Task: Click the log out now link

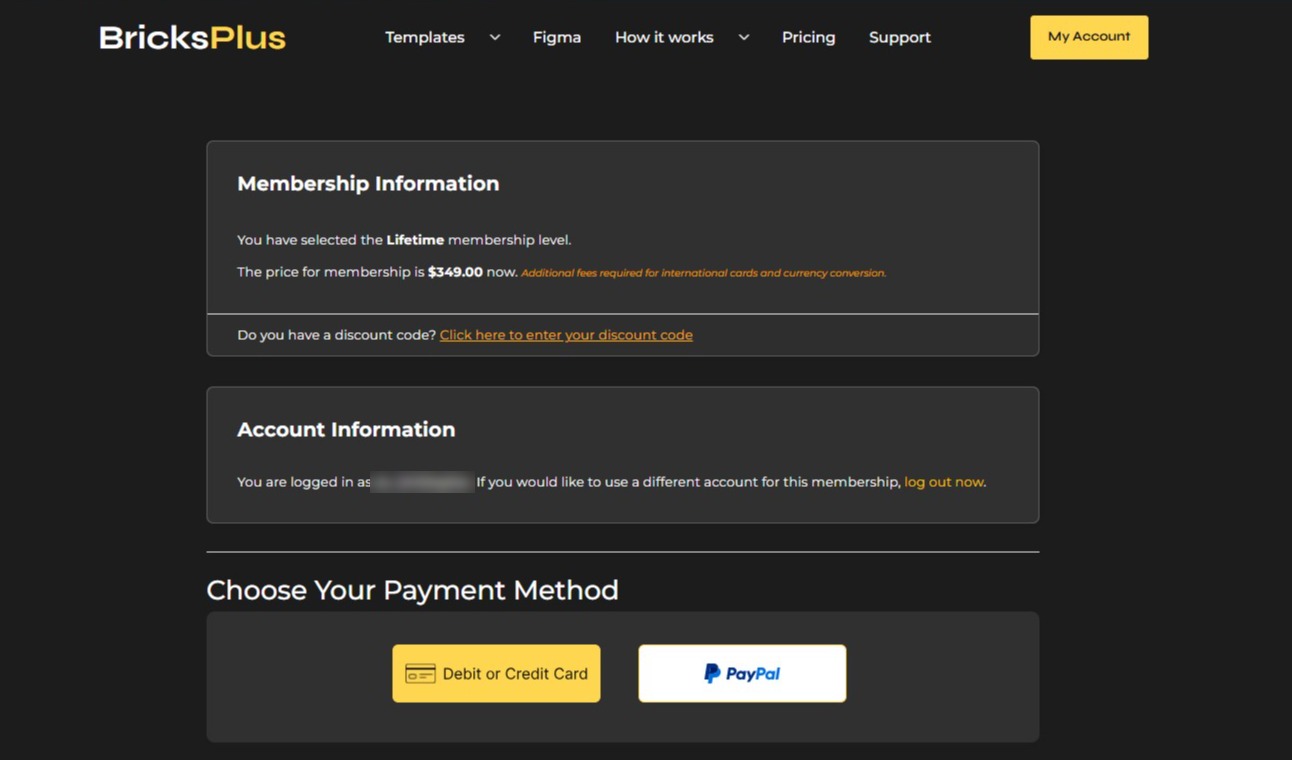Action: (944, 482)
